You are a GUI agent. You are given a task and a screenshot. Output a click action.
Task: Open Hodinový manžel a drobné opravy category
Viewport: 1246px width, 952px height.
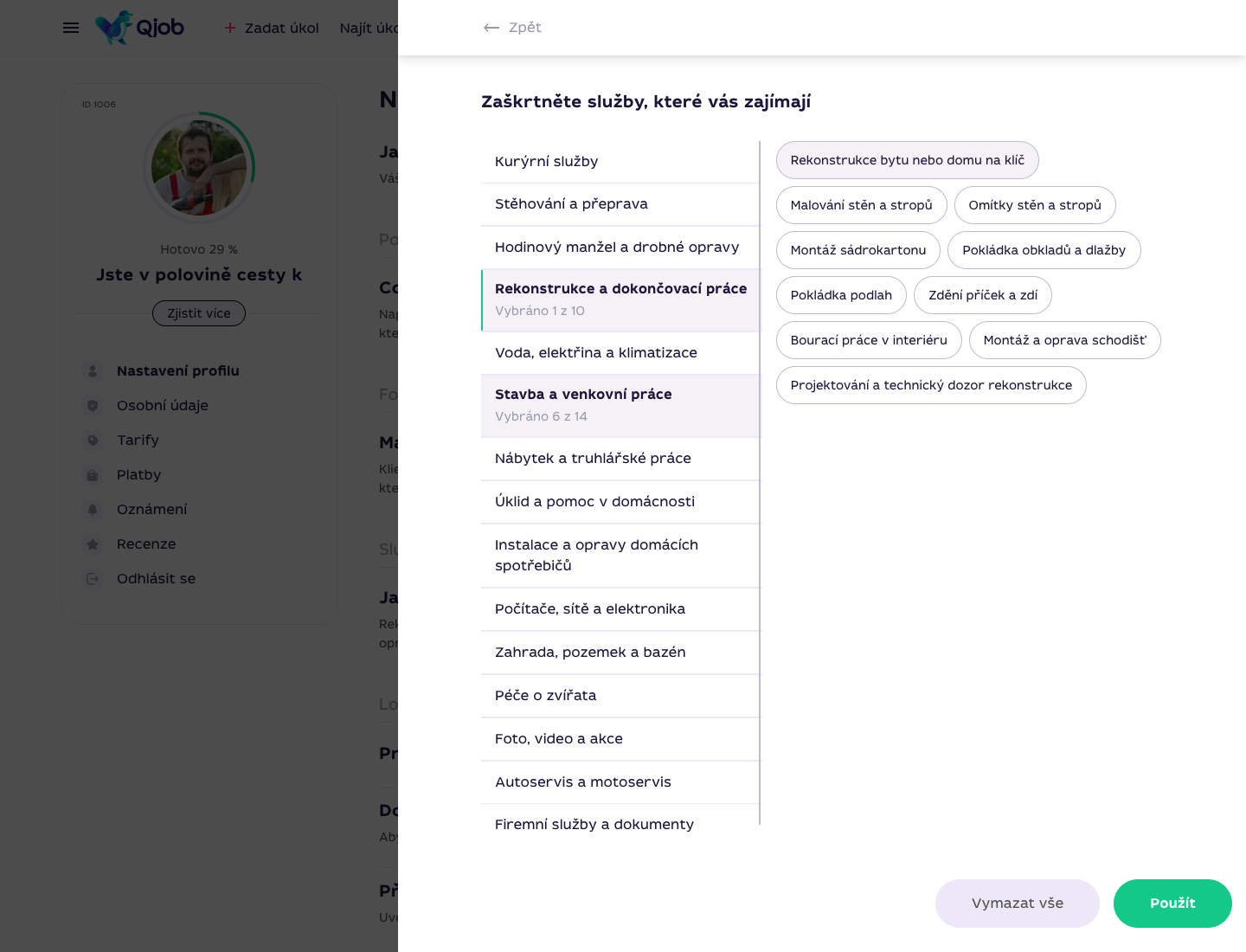(x=620, y=248)
